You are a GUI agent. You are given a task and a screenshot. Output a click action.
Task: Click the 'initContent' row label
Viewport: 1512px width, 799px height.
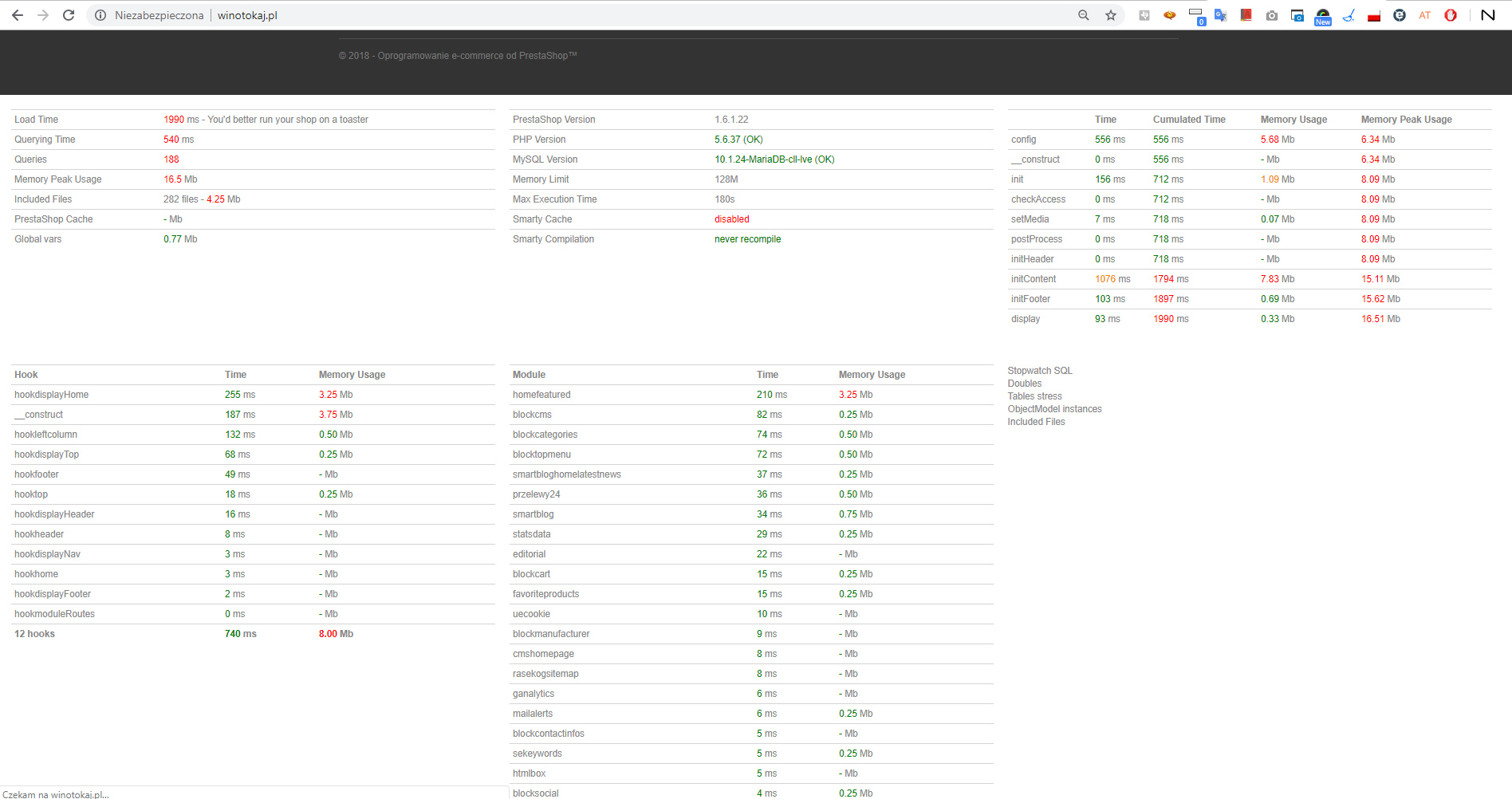(x=1034, y=279)
